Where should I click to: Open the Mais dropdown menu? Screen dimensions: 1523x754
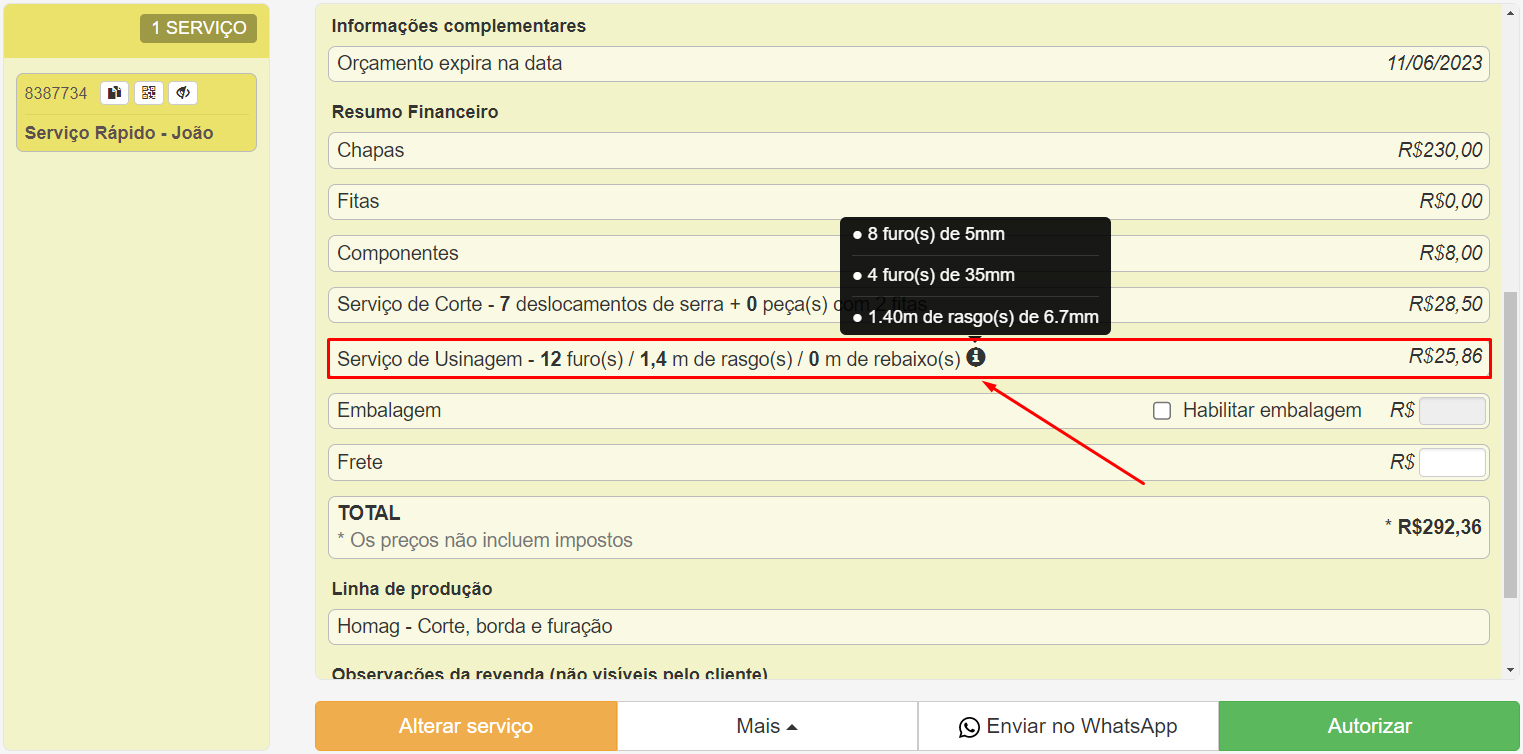click(x=767, y=726)
